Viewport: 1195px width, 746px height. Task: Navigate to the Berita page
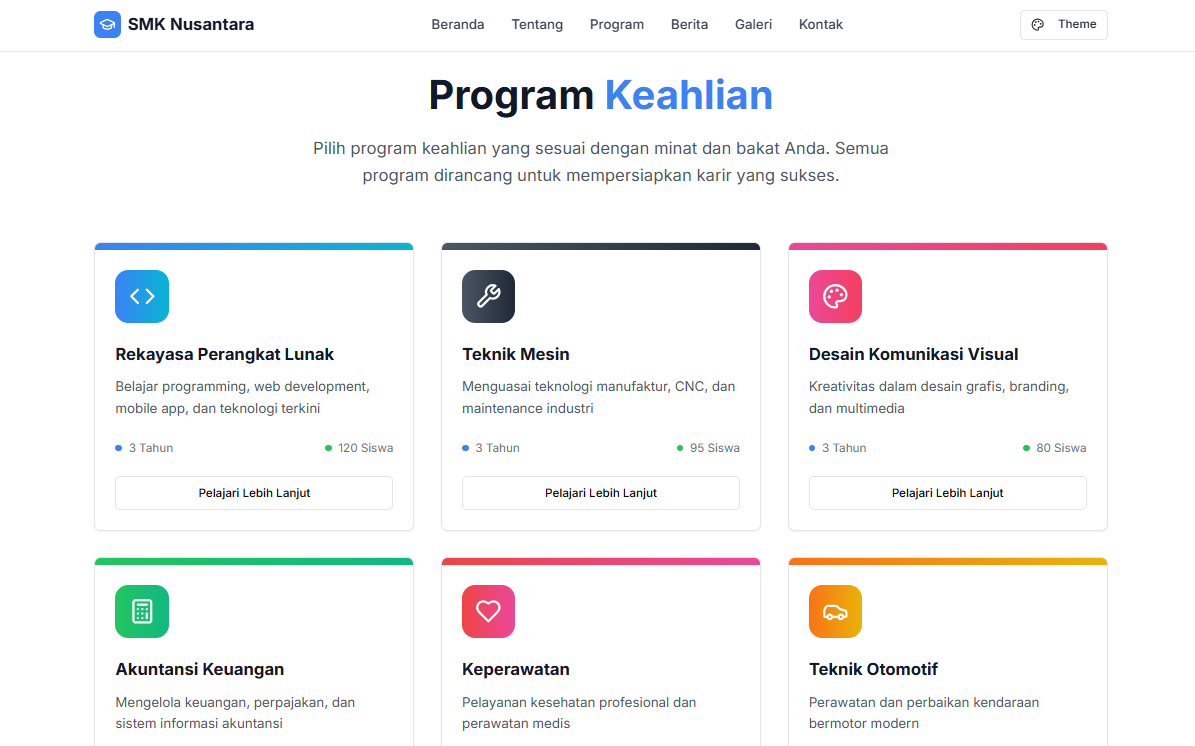tap(689, 25)
